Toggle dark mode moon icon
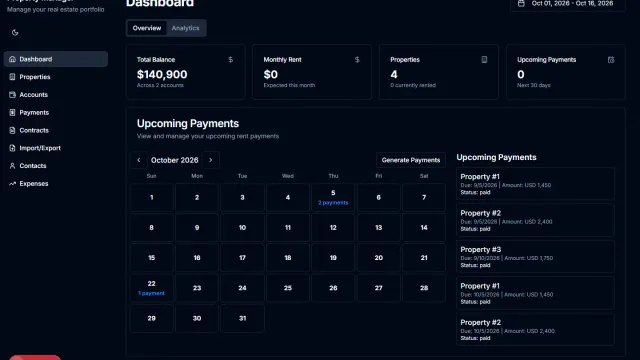 click(x=15, y=33)
